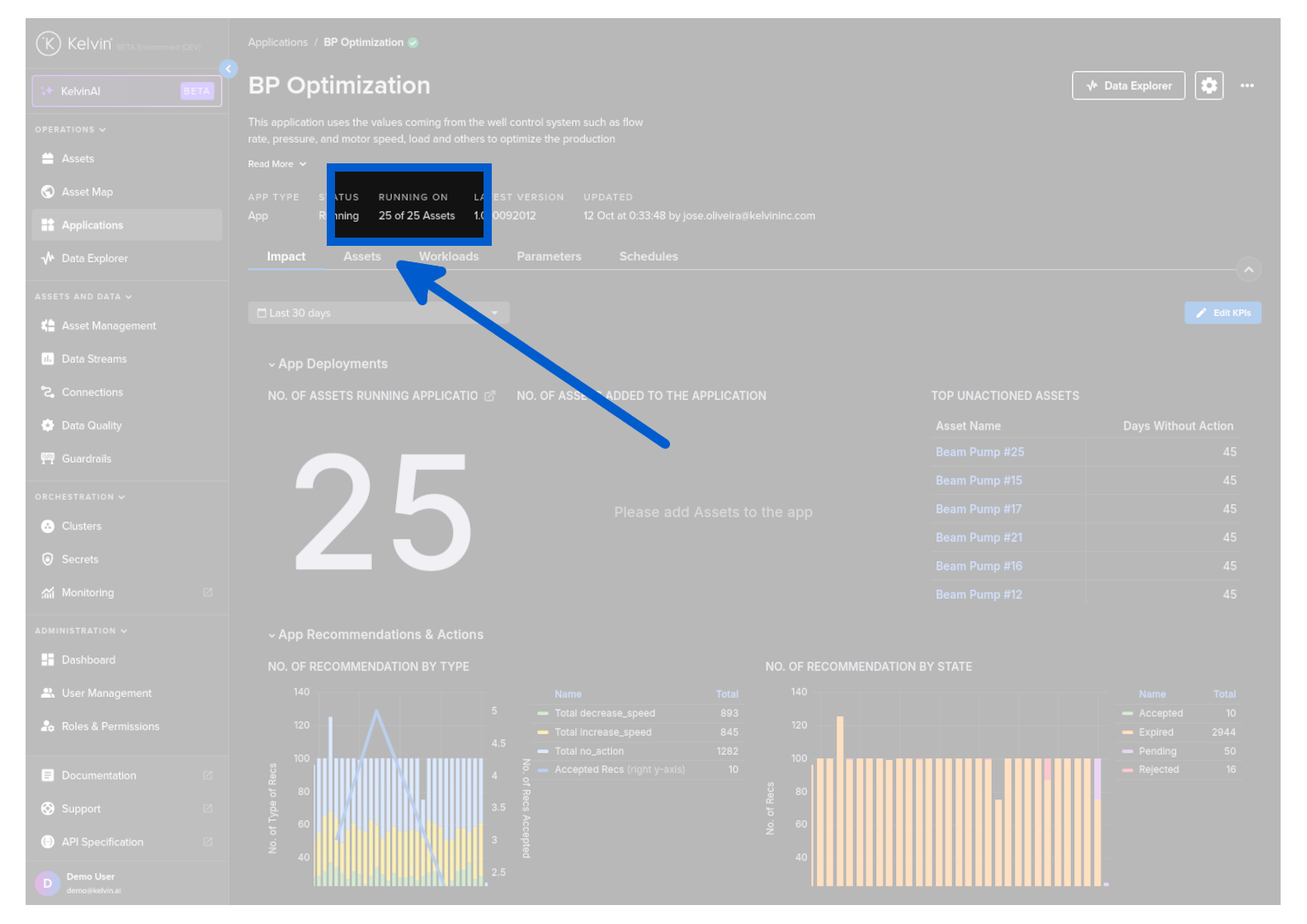Open Secrets in the sidebar

click(x=79, y=559)
